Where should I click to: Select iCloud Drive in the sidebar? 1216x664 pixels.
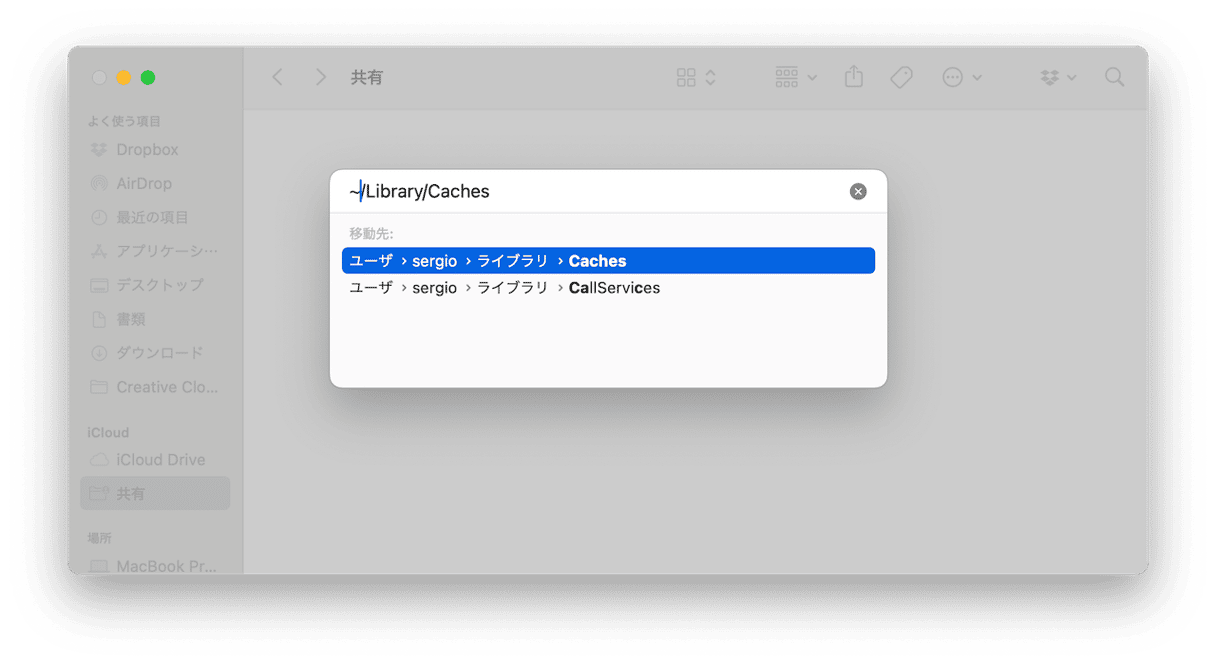click(160, 460)
